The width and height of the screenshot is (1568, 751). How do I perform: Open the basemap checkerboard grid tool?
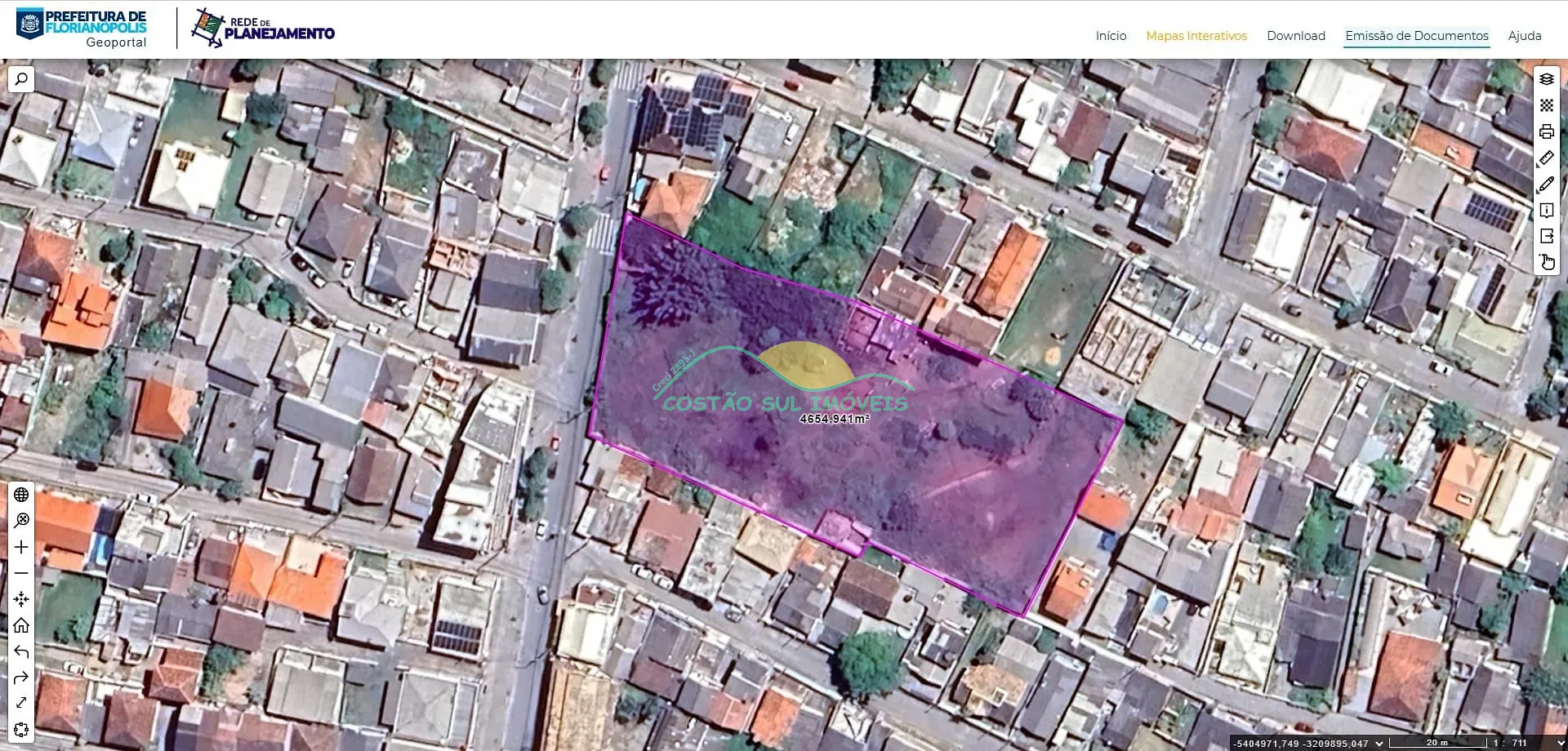1546,105
